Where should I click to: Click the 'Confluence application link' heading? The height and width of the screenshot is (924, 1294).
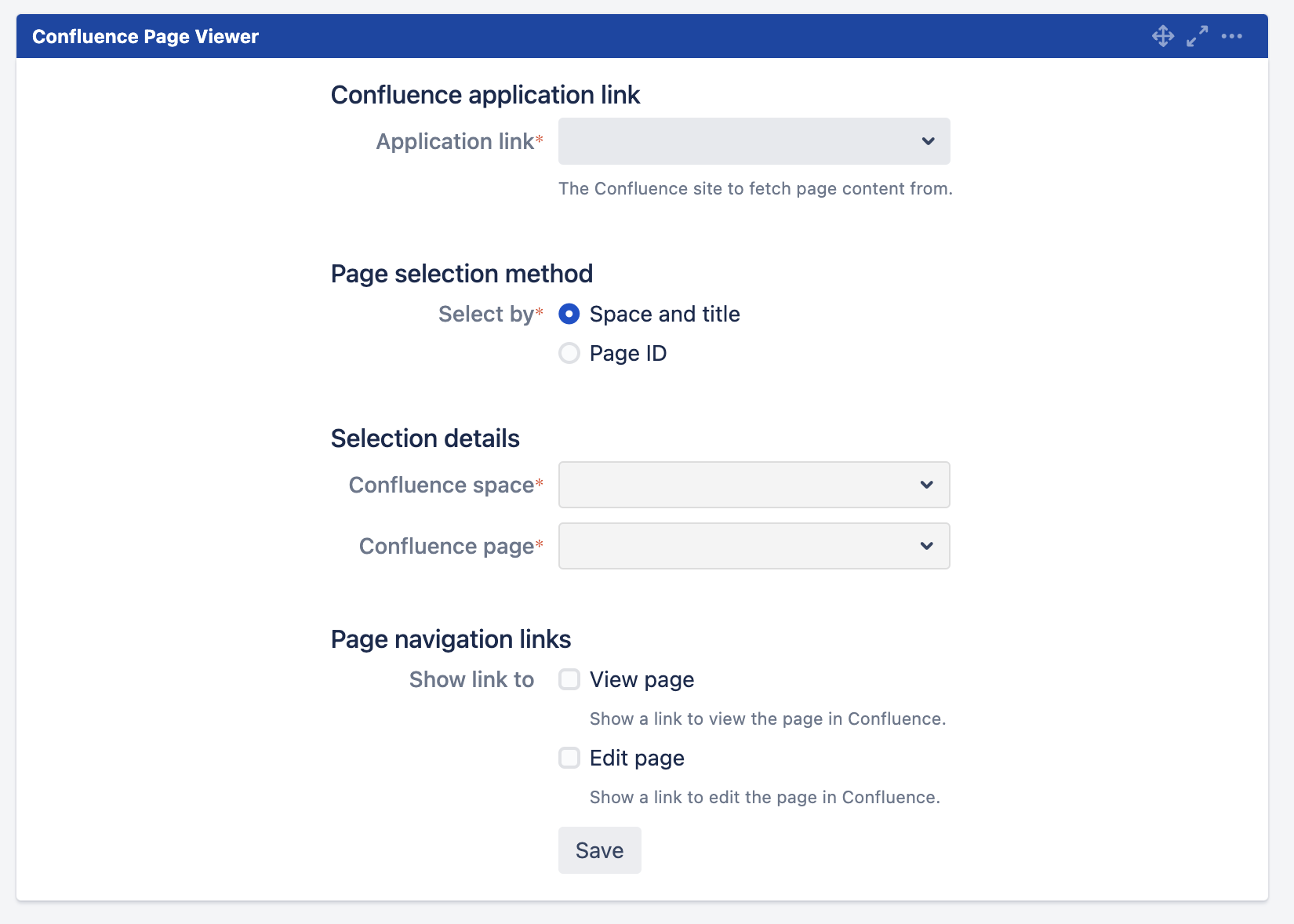485,95
